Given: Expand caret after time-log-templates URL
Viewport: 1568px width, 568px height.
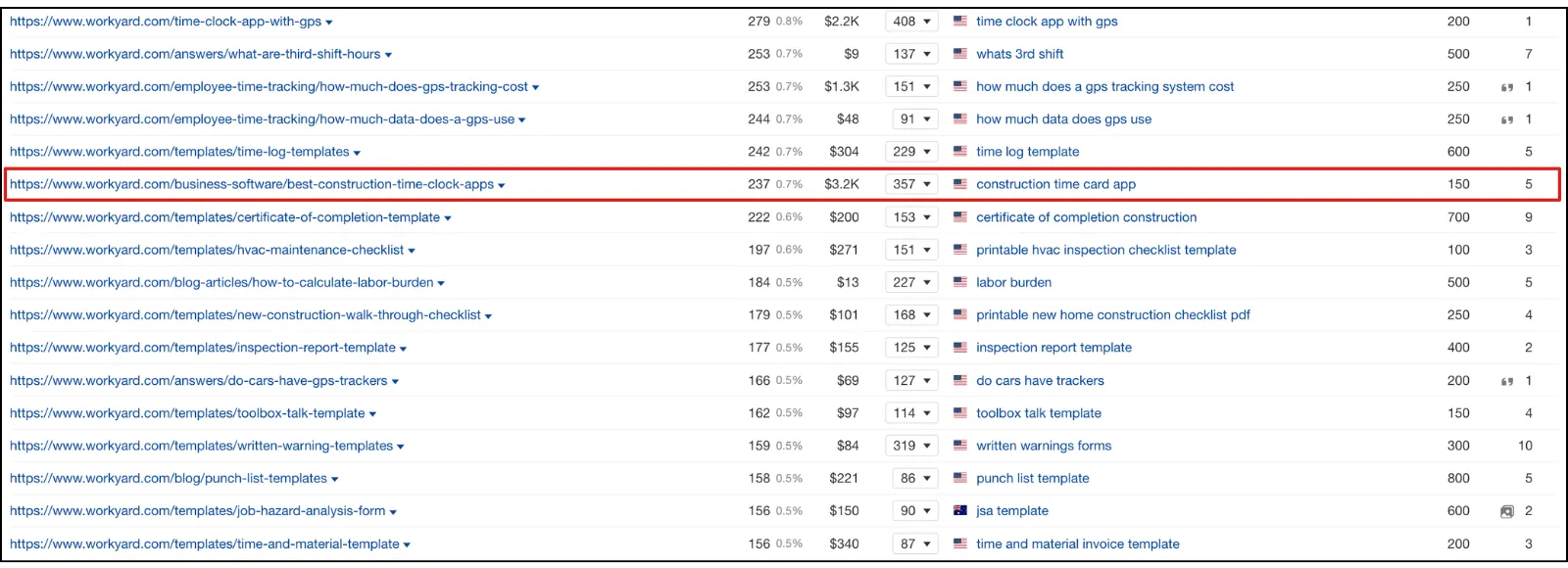Looking at the screenshot, I should point(357,153).
